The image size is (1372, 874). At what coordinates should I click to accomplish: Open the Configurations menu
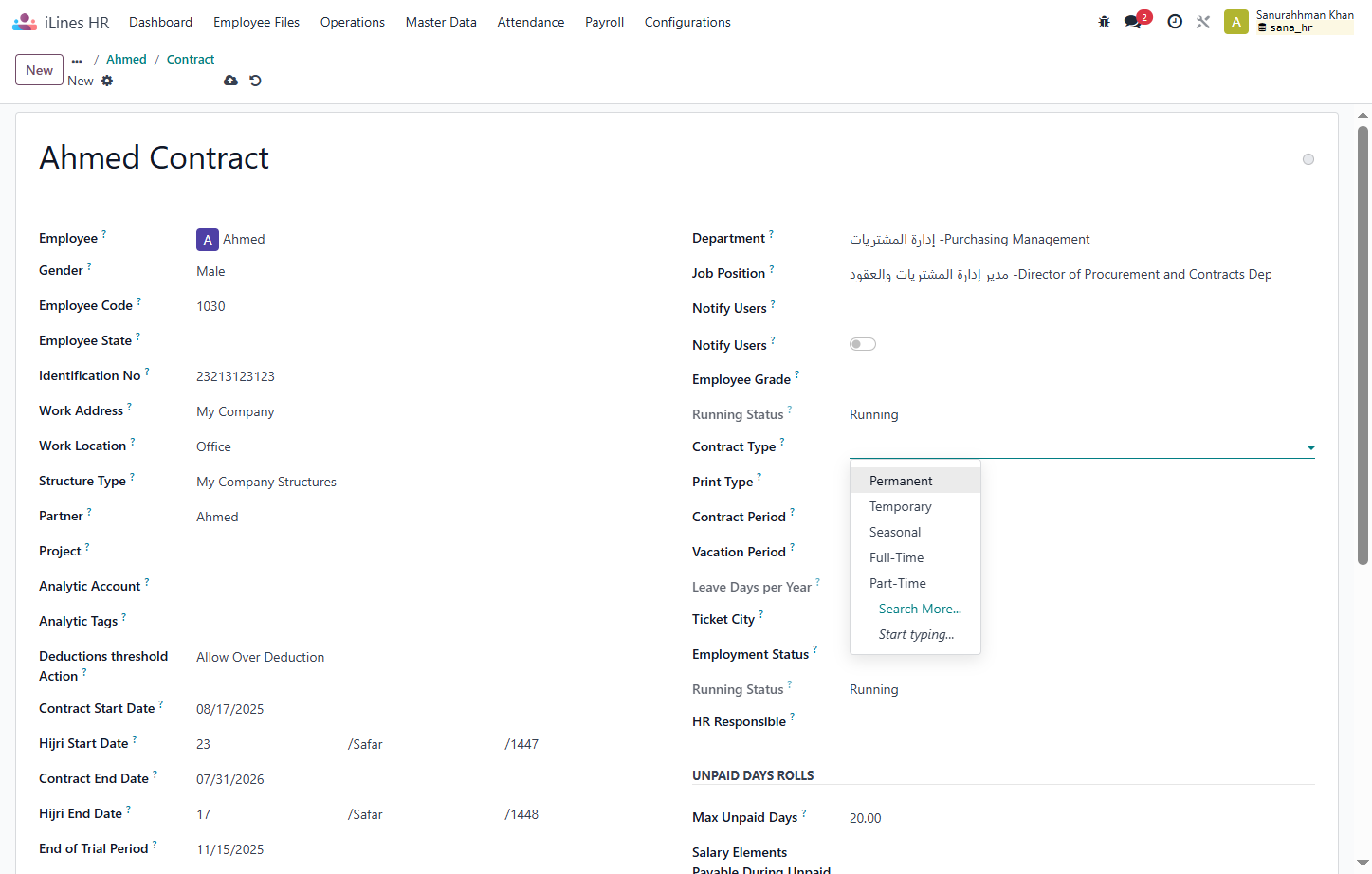[x=687, y=22]
